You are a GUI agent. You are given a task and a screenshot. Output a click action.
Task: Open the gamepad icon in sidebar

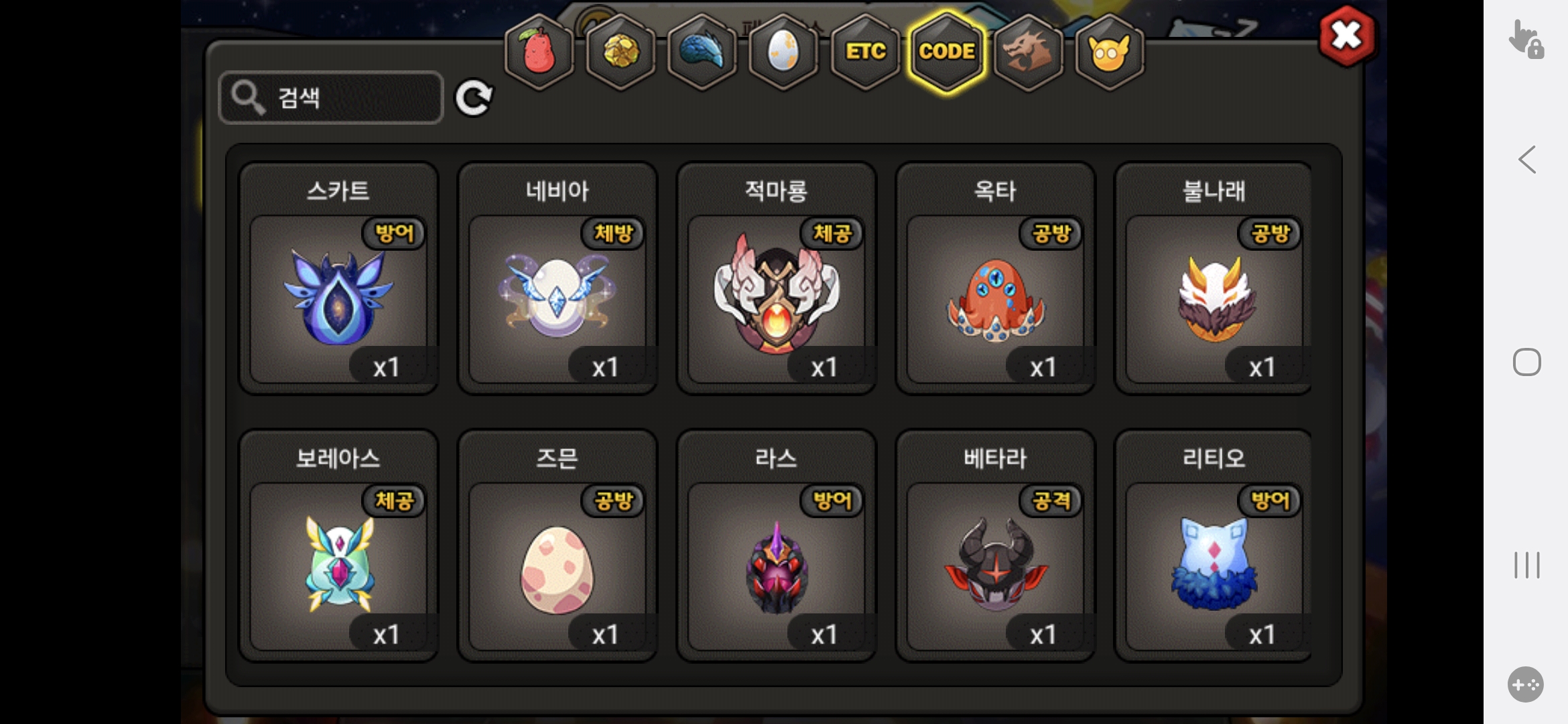1526,684
